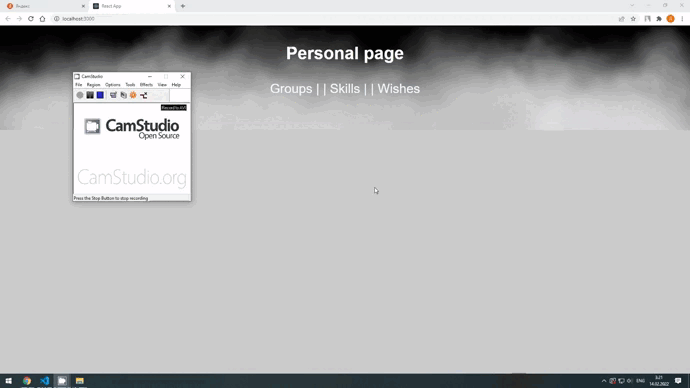Open a new browser tab
690x388 pixels.
click(183, 6)
